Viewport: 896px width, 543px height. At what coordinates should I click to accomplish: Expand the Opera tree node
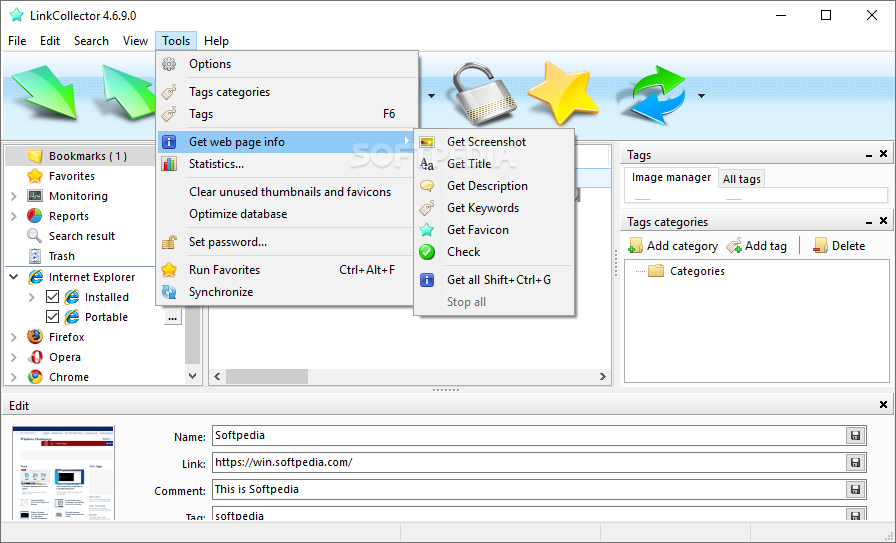tap(14, 357)
